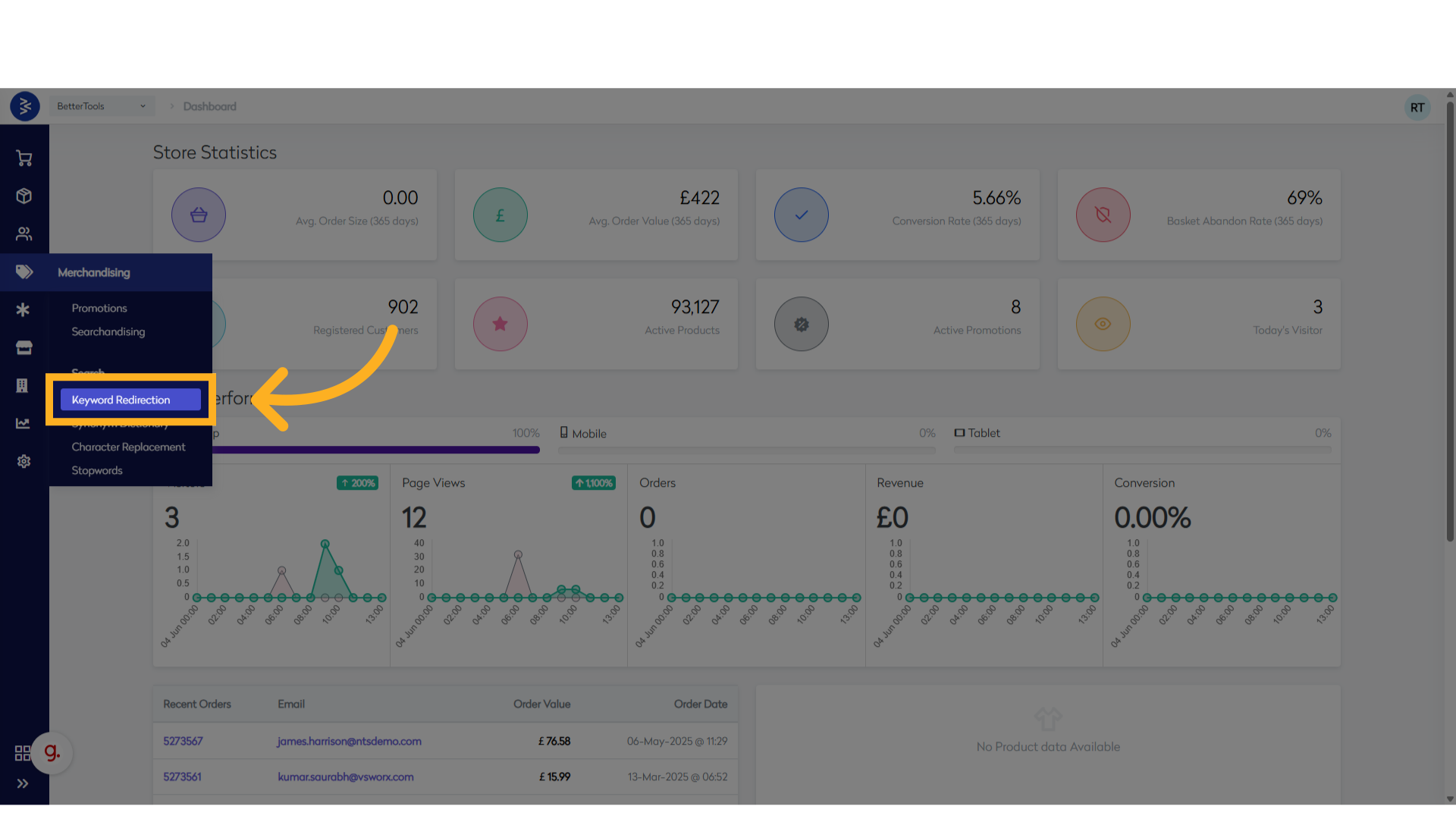1456x819 pixels.
Task: Select the Merchandising tag icon
Action: [x=24, y=272]
